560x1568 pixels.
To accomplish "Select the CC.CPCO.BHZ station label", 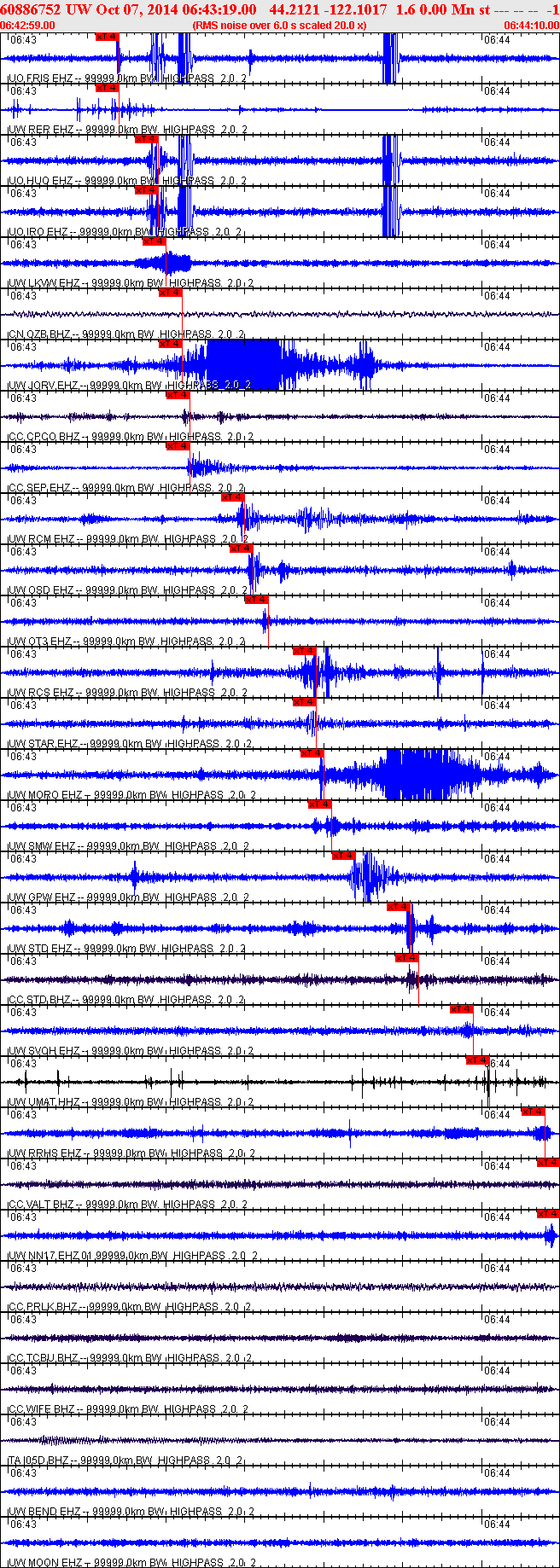I will 130,437.
